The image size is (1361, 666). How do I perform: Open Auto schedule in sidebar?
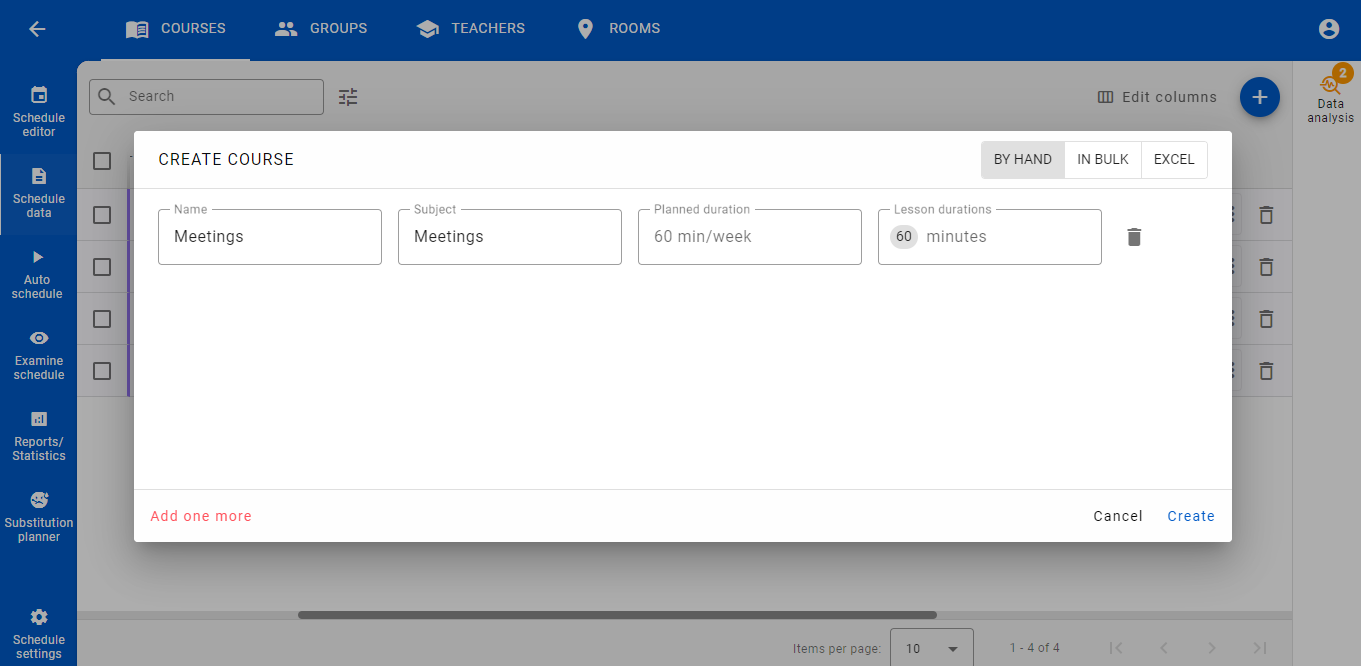pyautogui.click(x=39, y=275)
